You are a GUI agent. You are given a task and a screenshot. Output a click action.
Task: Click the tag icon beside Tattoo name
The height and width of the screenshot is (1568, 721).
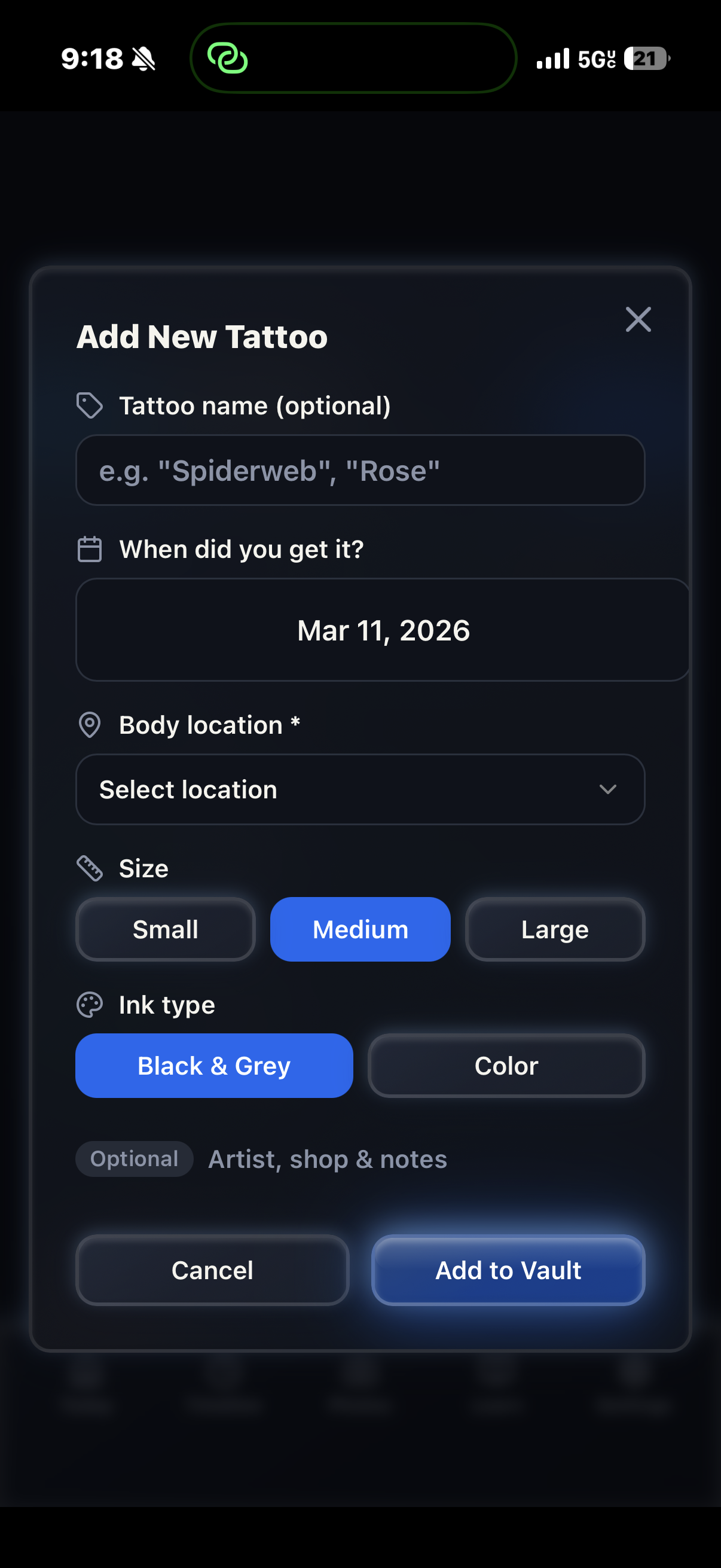click(x=90, y=405)
